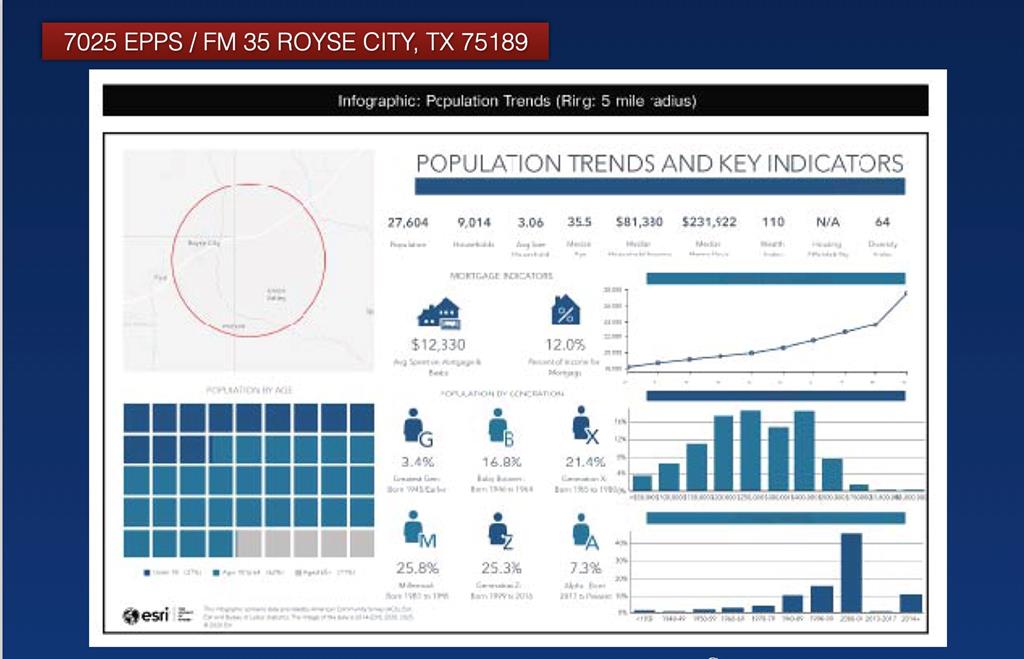
Task: Click the median home value "$231,922"
Action: click(709, 222)
